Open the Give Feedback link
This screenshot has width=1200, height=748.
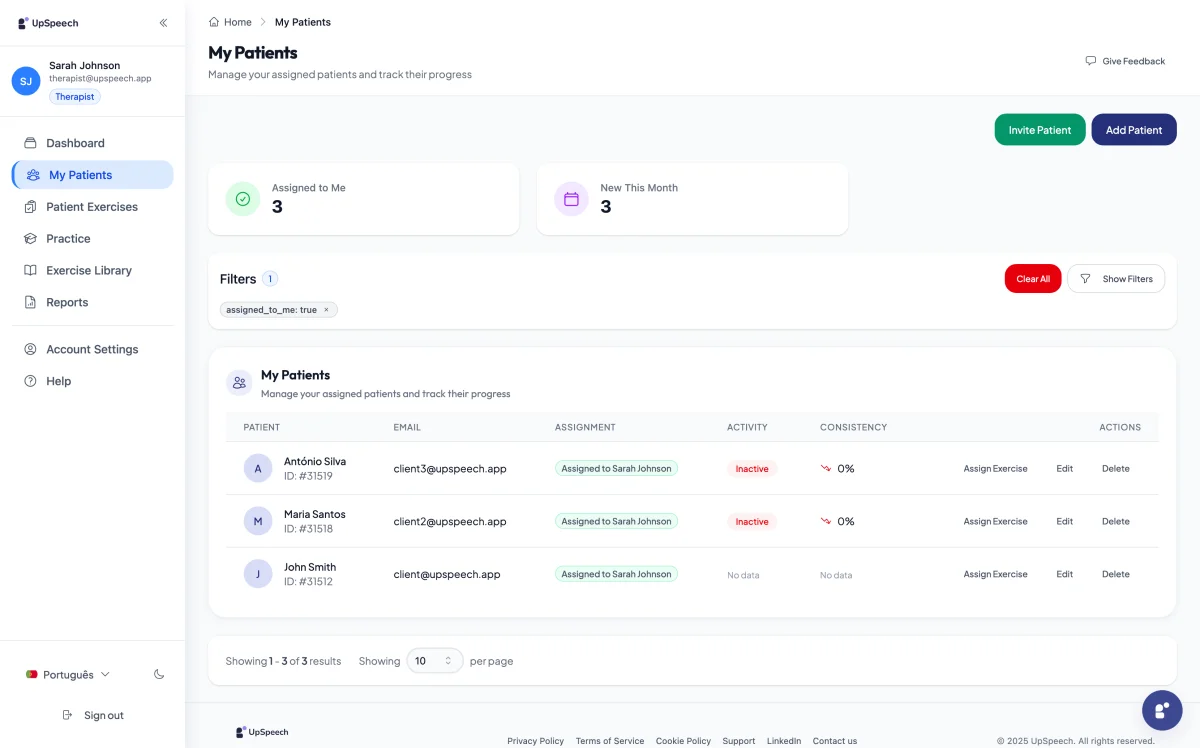1125,61
